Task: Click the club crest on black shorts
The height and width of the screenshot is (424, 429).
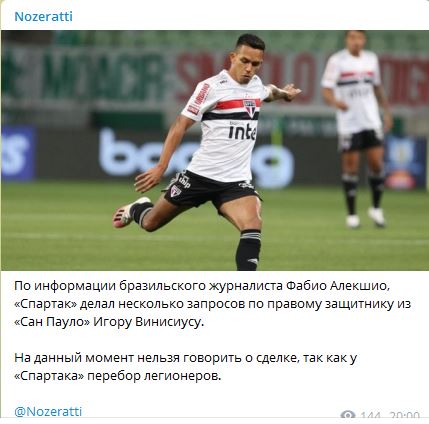Action: pos(176,191)
